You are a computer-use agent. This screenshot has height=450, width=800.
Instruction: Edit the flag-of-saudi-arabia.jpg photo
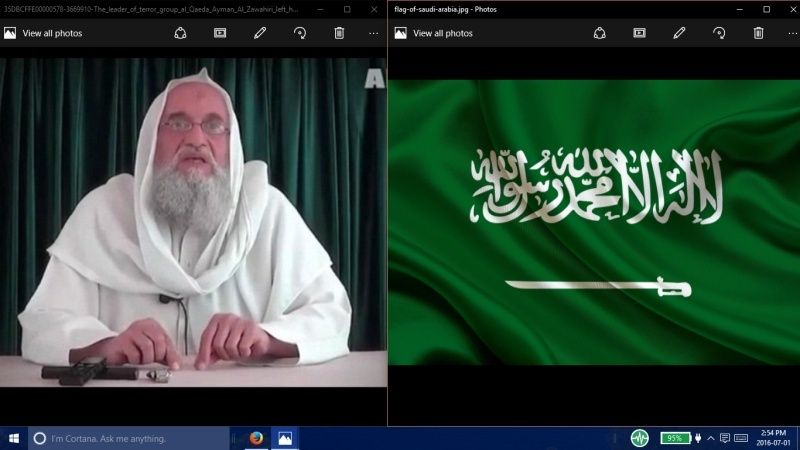pos(679,33)
